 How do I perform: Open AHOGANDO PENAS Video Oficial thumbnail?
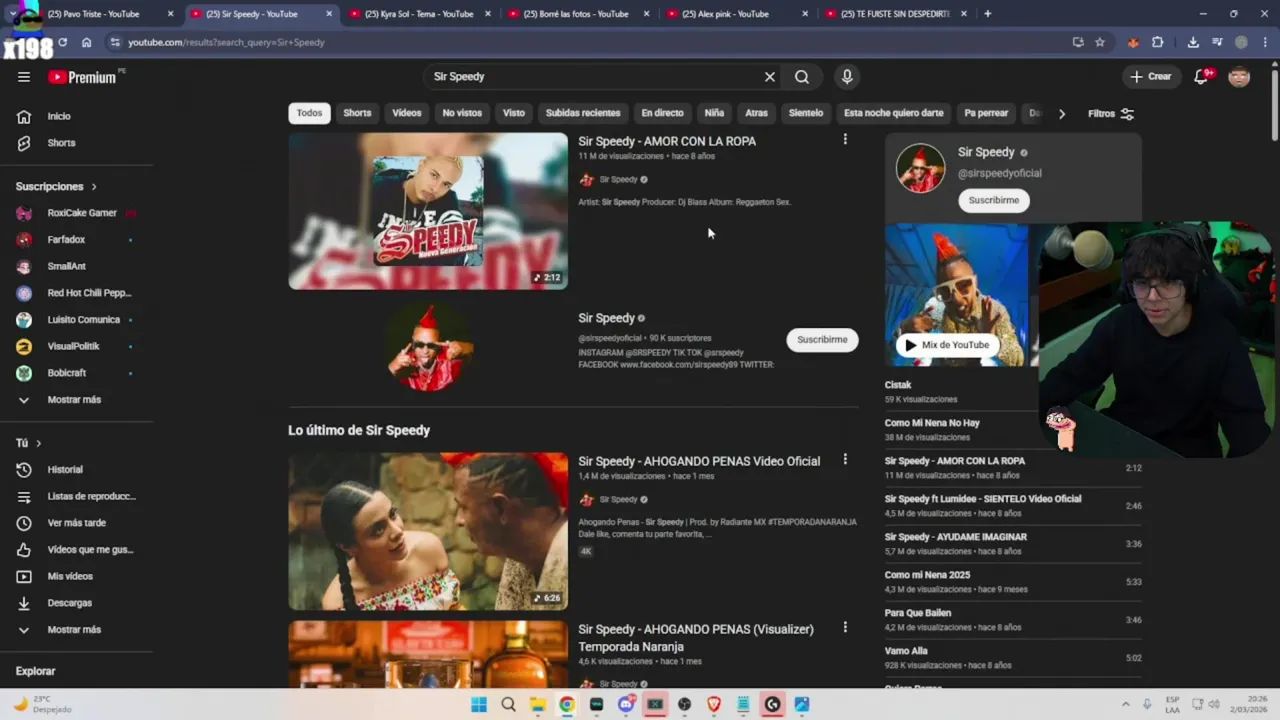tap(428, 532)
